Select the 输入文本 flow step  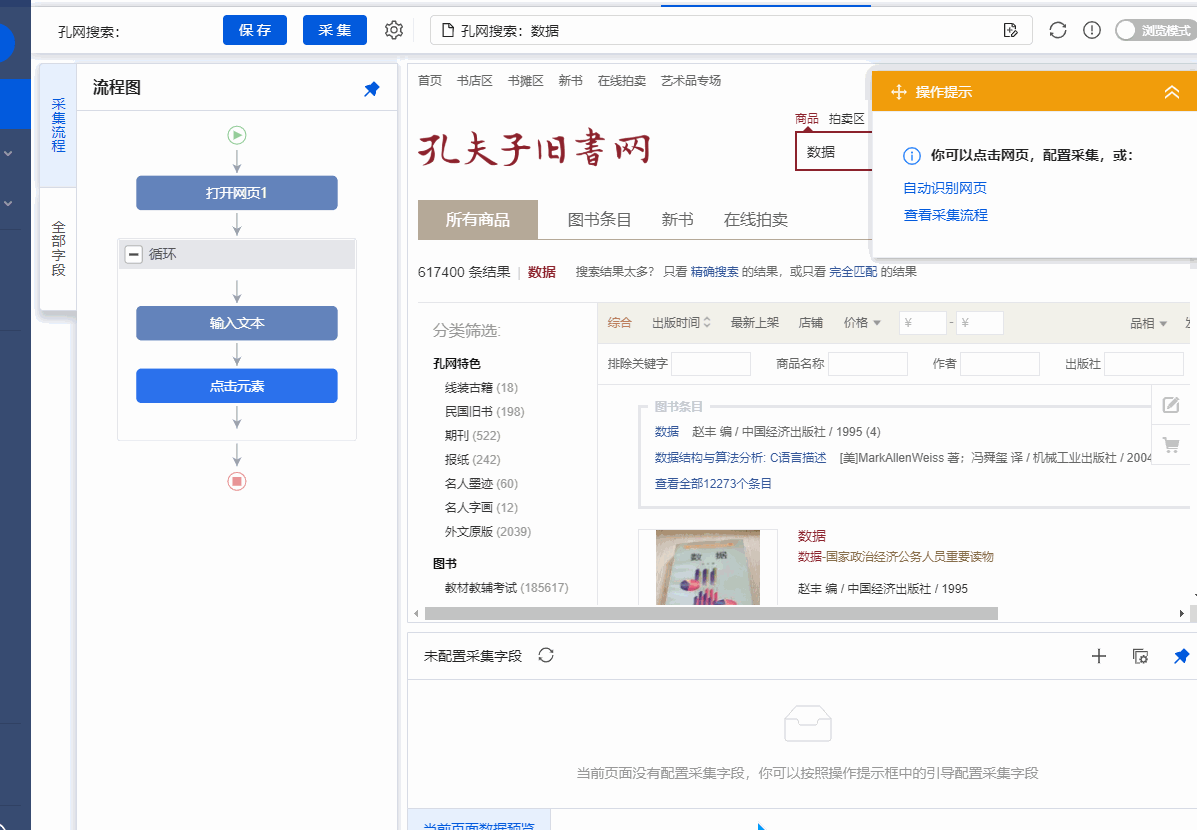[237, 323]
